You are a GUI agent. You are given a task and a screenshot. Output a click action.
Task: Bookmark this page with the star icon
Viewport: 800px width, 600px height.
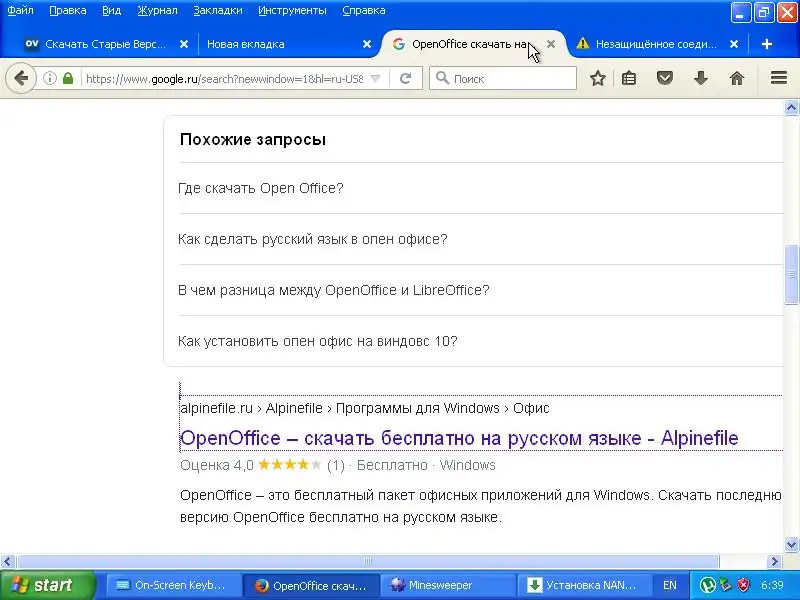pos(598,78)
